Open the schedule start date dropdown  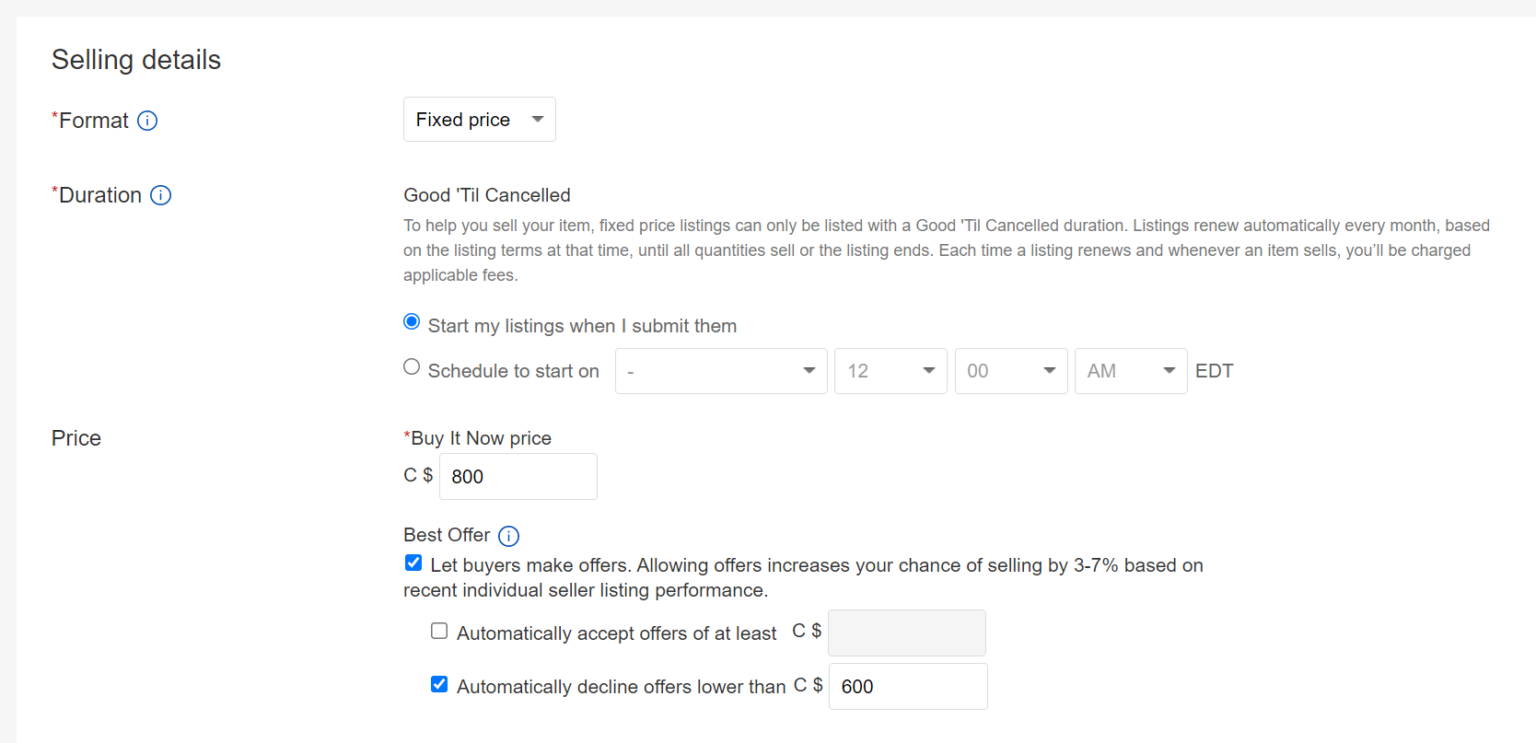720,371
